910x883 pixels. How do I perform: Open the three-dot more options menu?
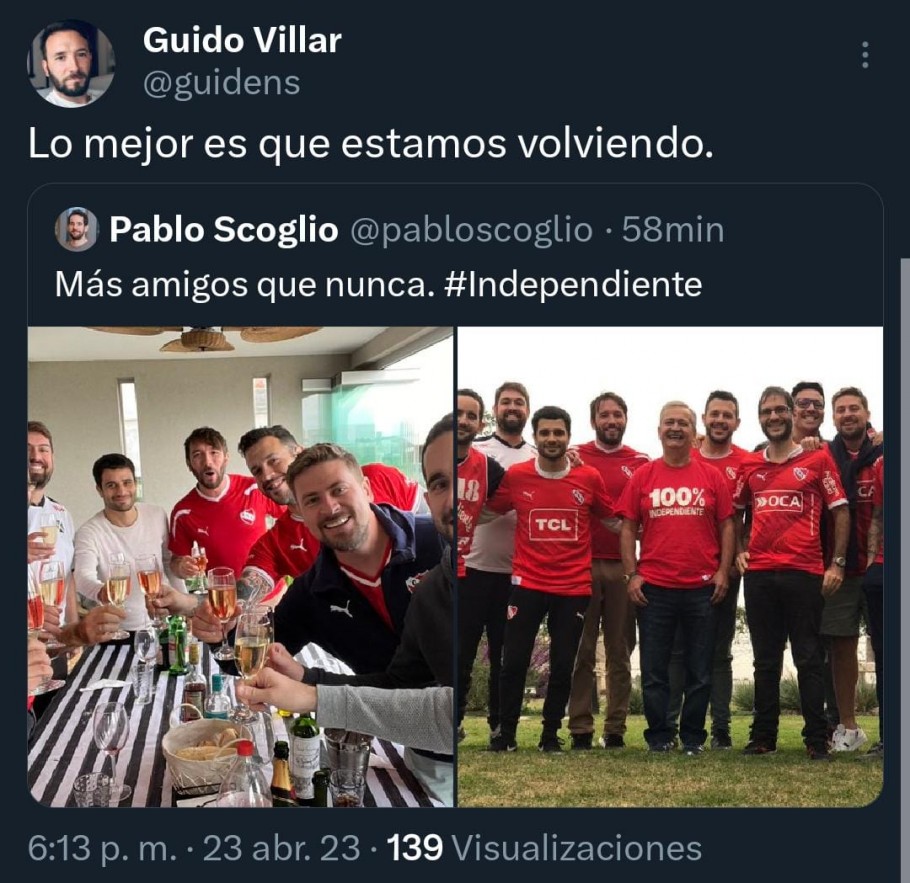865,55
